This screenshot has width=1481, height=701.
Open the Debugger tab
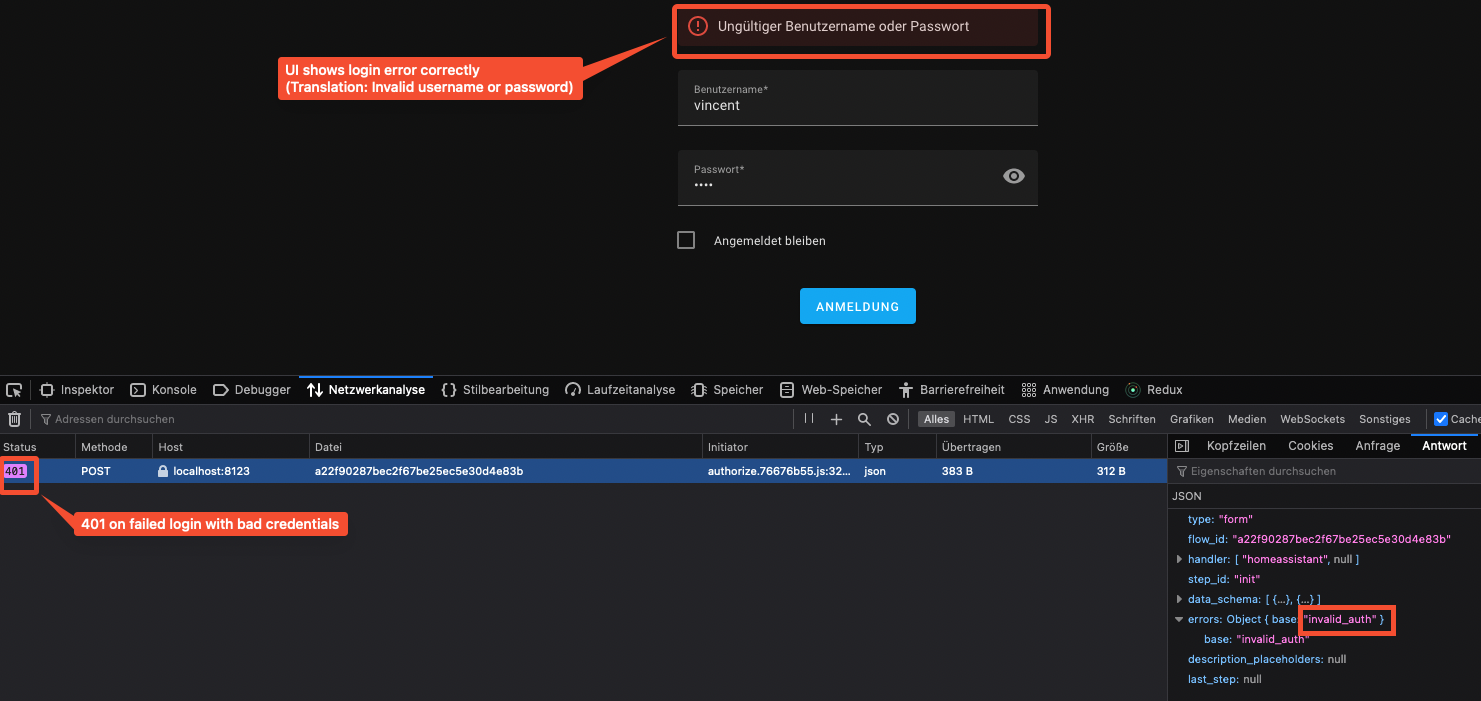tap(252, 390)
